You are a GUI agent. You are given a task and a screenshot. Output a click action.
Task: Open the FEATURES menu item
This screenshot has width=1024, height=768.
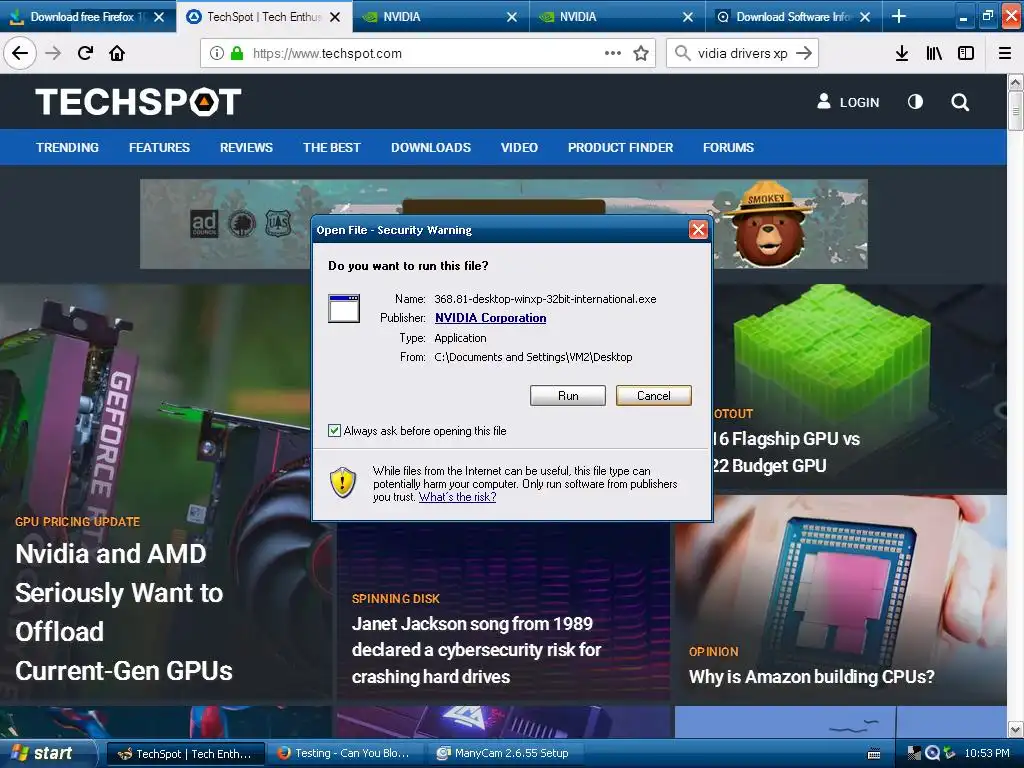(159, 148)
